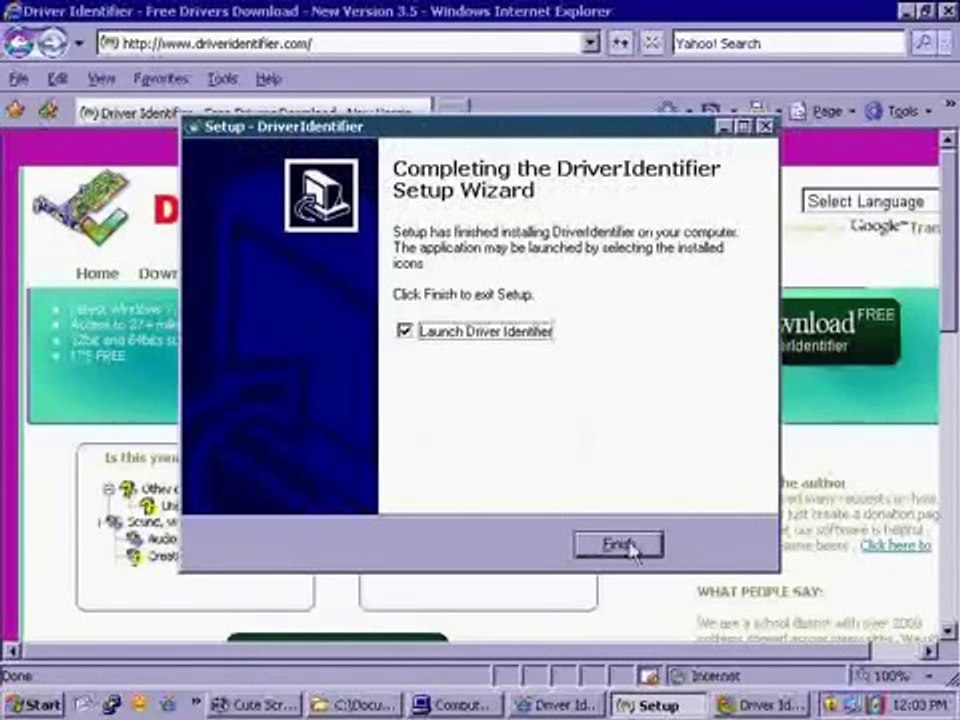Image resolution: width=960 pixels, height=720 pixels.
Task: Click the Yahoo! Search box
Action: pyautogui.click(x=788, y=43)
